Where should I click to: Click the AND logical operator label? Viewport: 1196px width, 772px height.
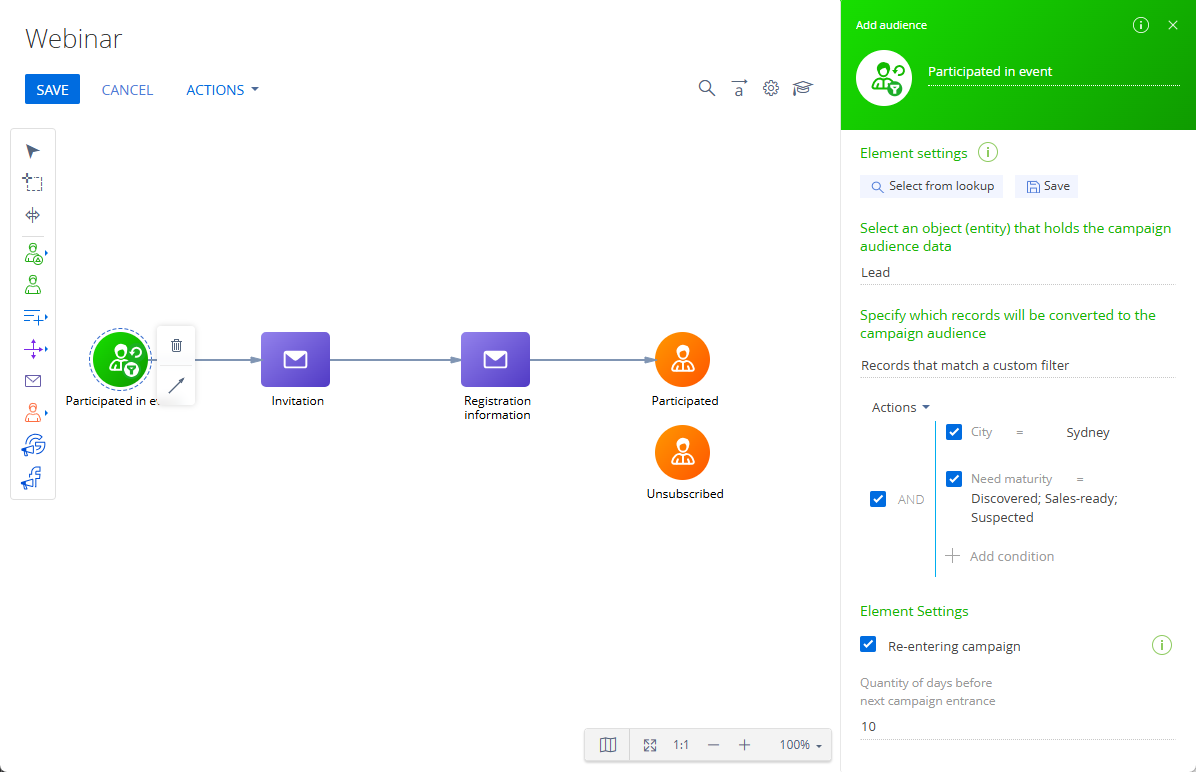click(x=911, y=500)
